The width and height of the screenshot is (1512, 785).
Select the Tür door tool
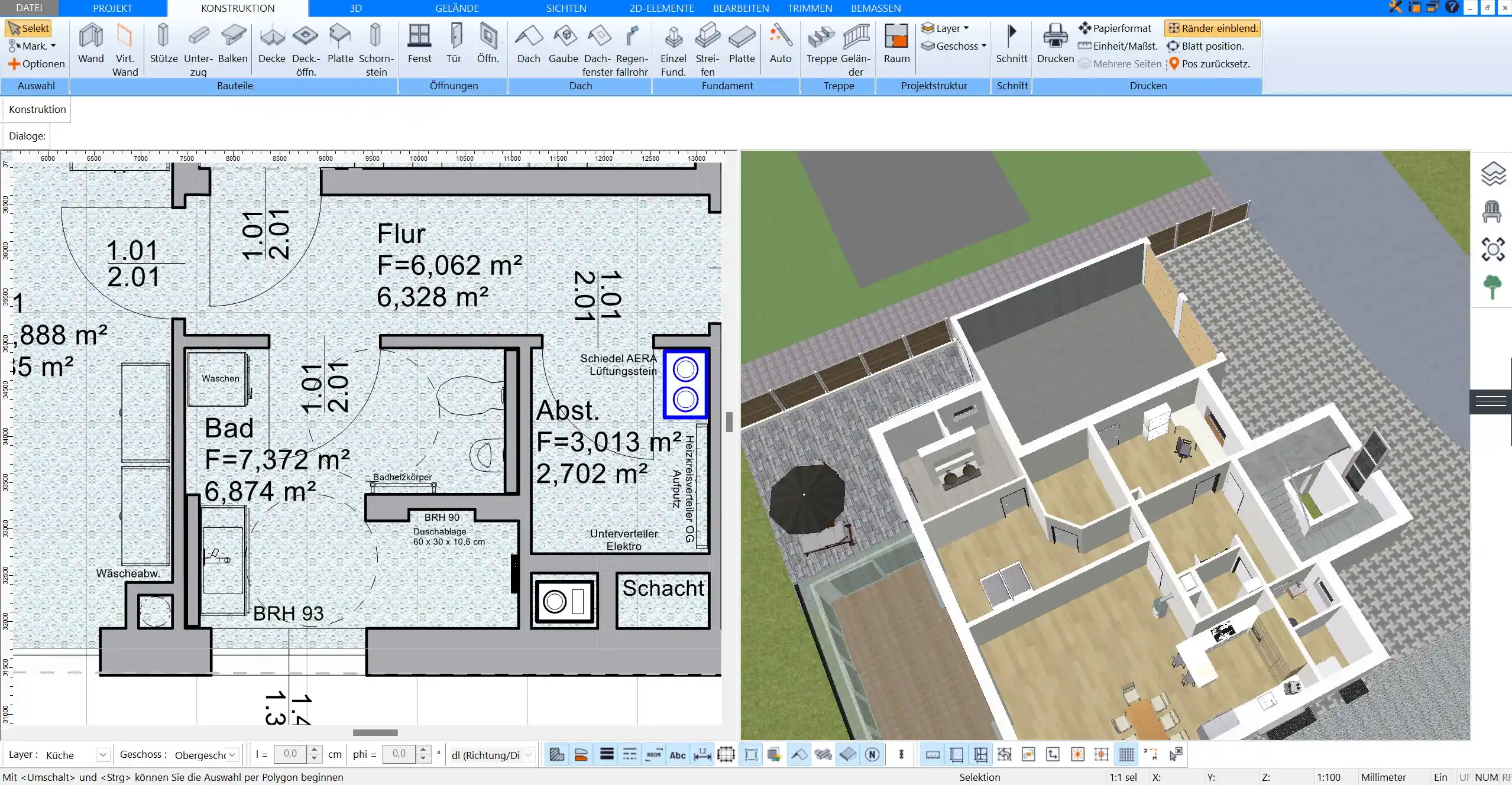pyautogui.click(x=454, y=44)
